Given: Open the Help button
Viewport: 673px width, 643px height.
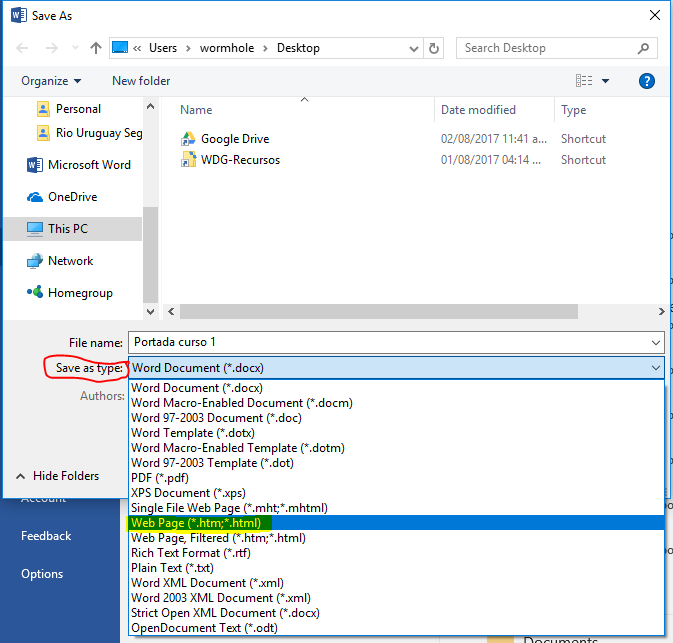Looking at the screenshot, I should click(x=646, y=81).
